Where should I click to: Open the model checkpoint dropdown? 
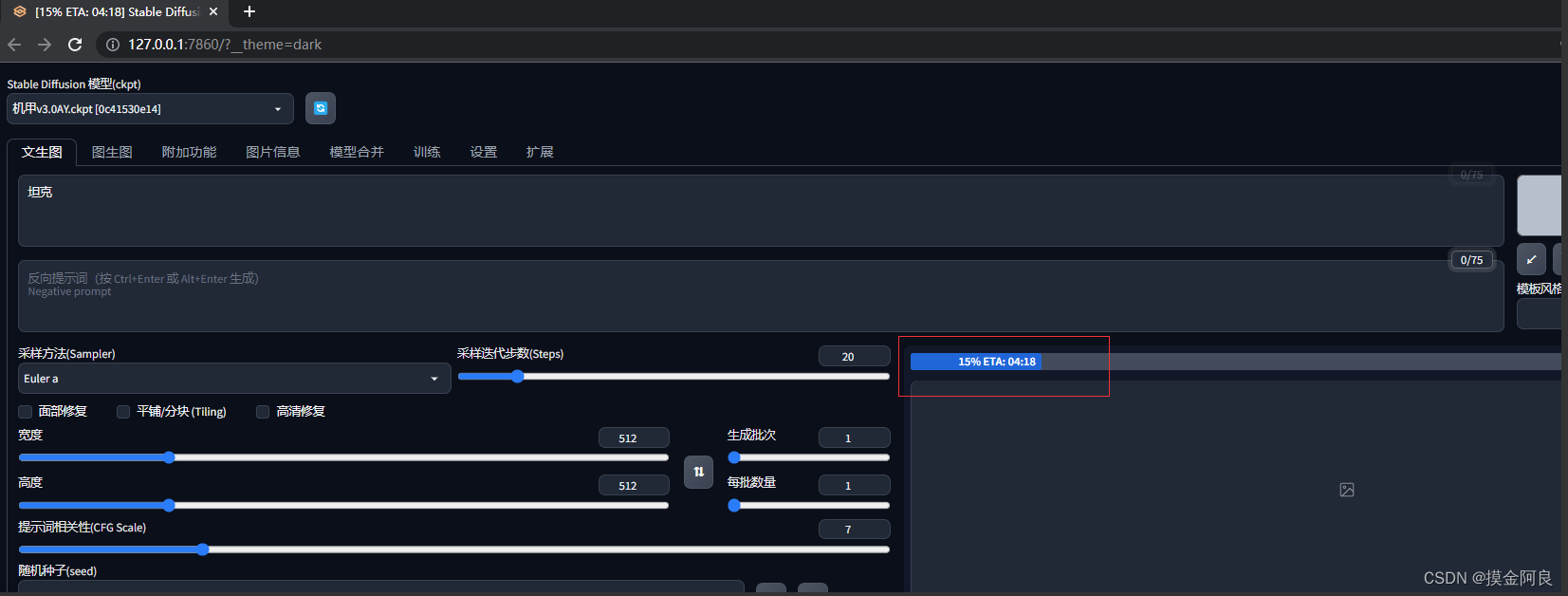coord(150,109)
